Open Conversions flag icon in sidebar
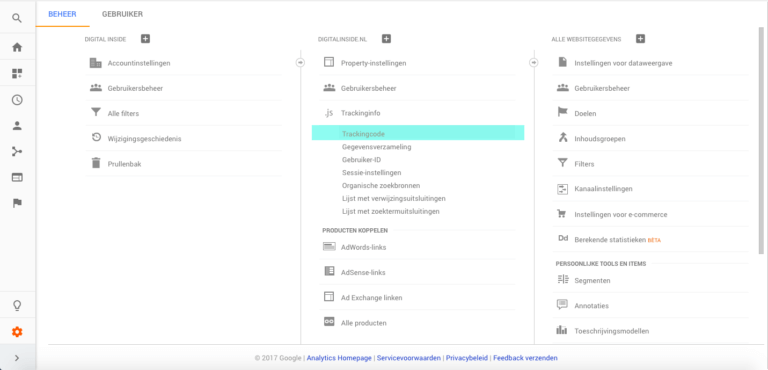The width and height of the screenshot is (768, 370). point(17,203)
